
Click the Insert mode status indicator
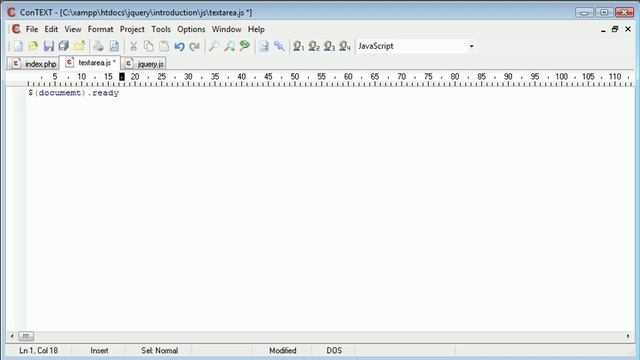pos(99,351)
